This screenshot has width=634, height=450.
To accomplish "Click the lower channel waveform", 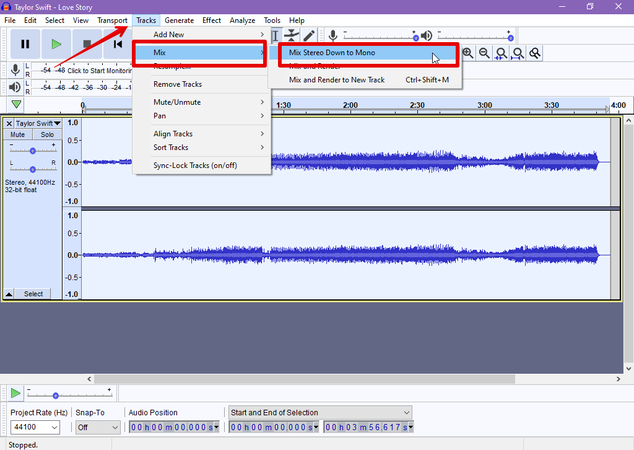I will coord(346,255).
